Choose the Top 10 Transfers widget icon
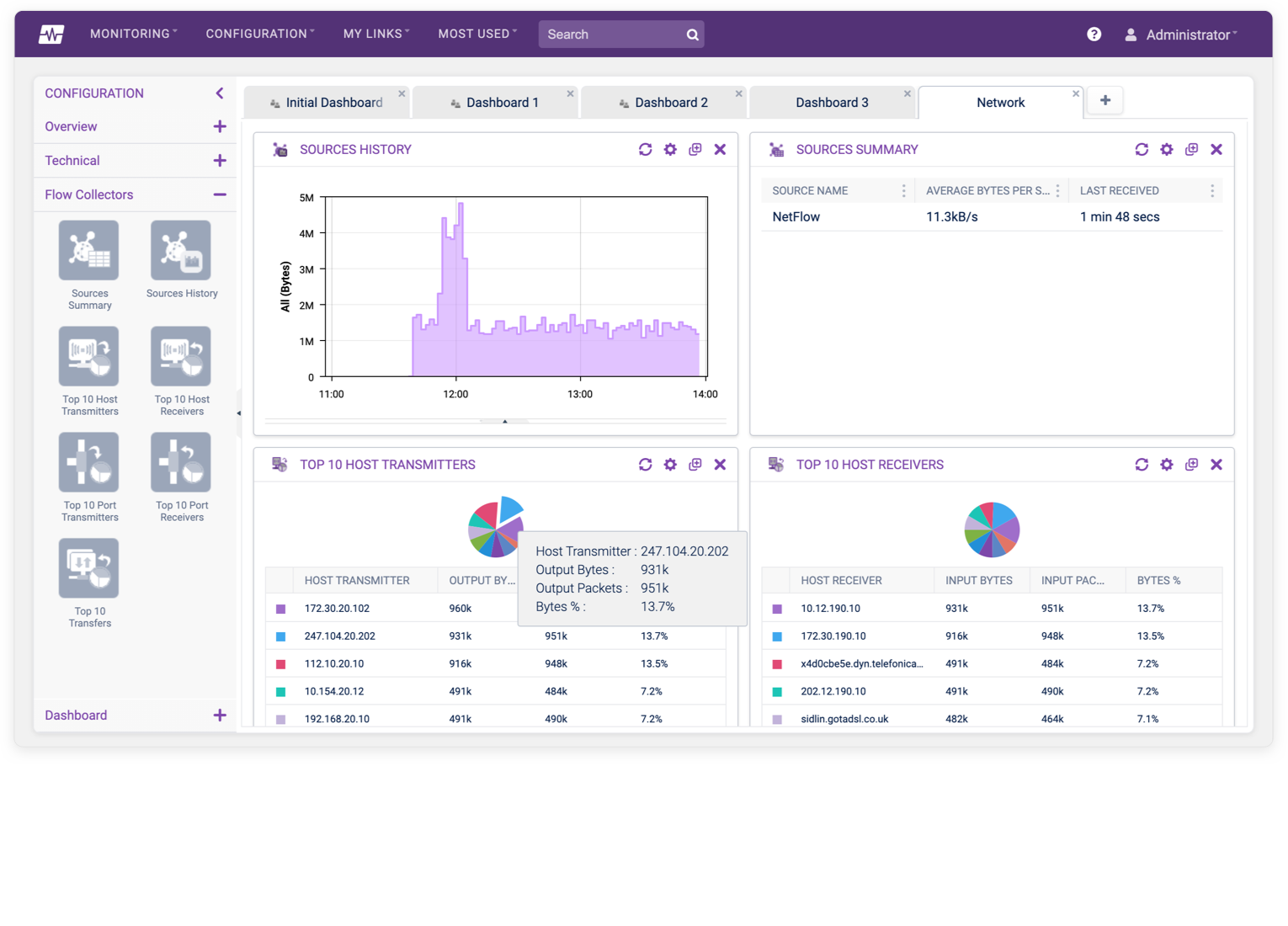The width and height of the screenshot is (1288, 926). point(88,567)
